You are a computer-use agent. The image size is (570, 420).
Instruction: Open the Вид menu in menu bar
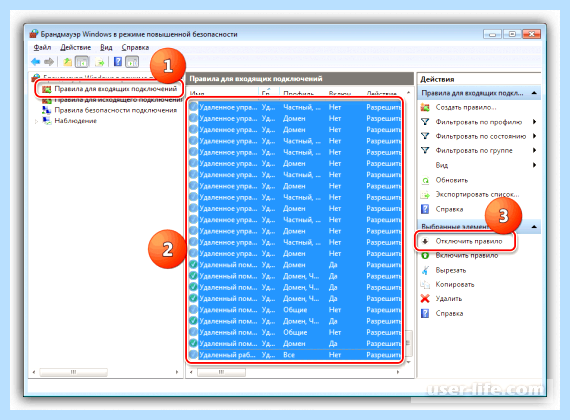(106, 48)
